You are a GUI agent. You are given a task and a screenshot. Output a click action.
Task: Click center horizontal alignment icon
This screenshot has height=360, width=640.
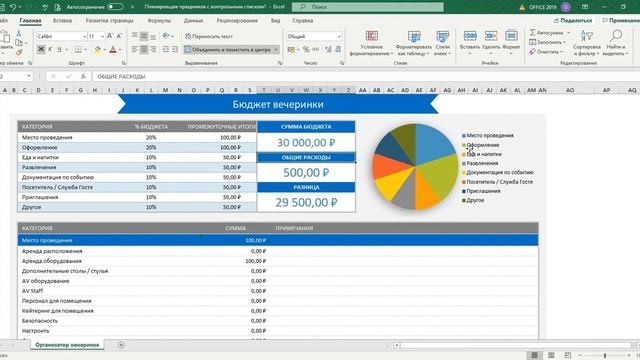144,49
